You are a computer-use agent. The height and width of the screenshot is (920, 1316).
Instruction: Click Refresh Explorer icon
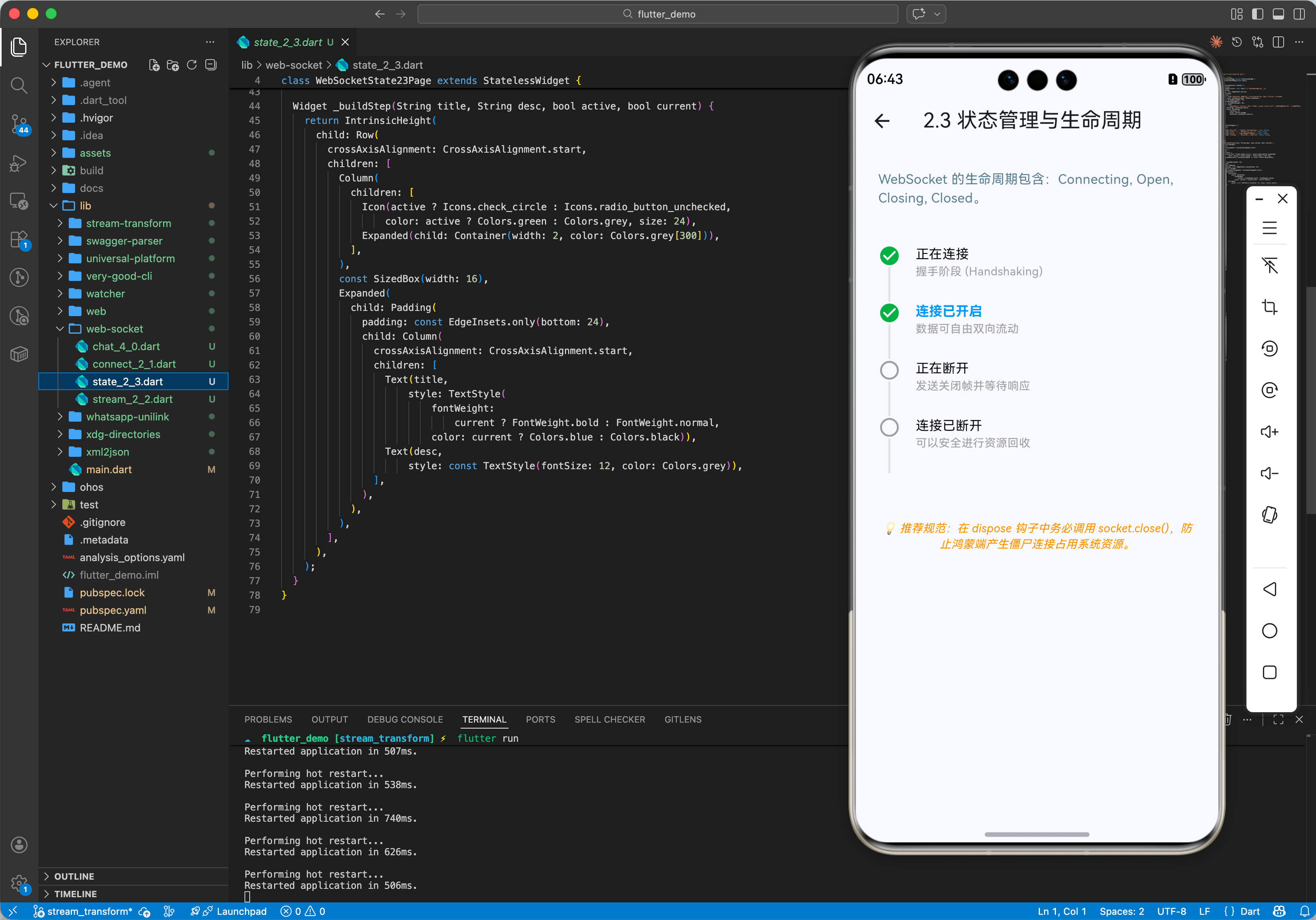click(x=192, y=65)
